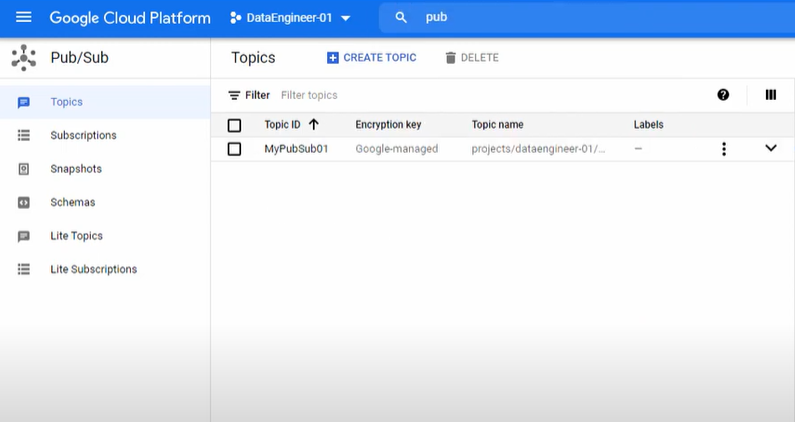Sort by the Topic ID arrow
This screenshot has height=422, width=795.
(x=313, y=124)
